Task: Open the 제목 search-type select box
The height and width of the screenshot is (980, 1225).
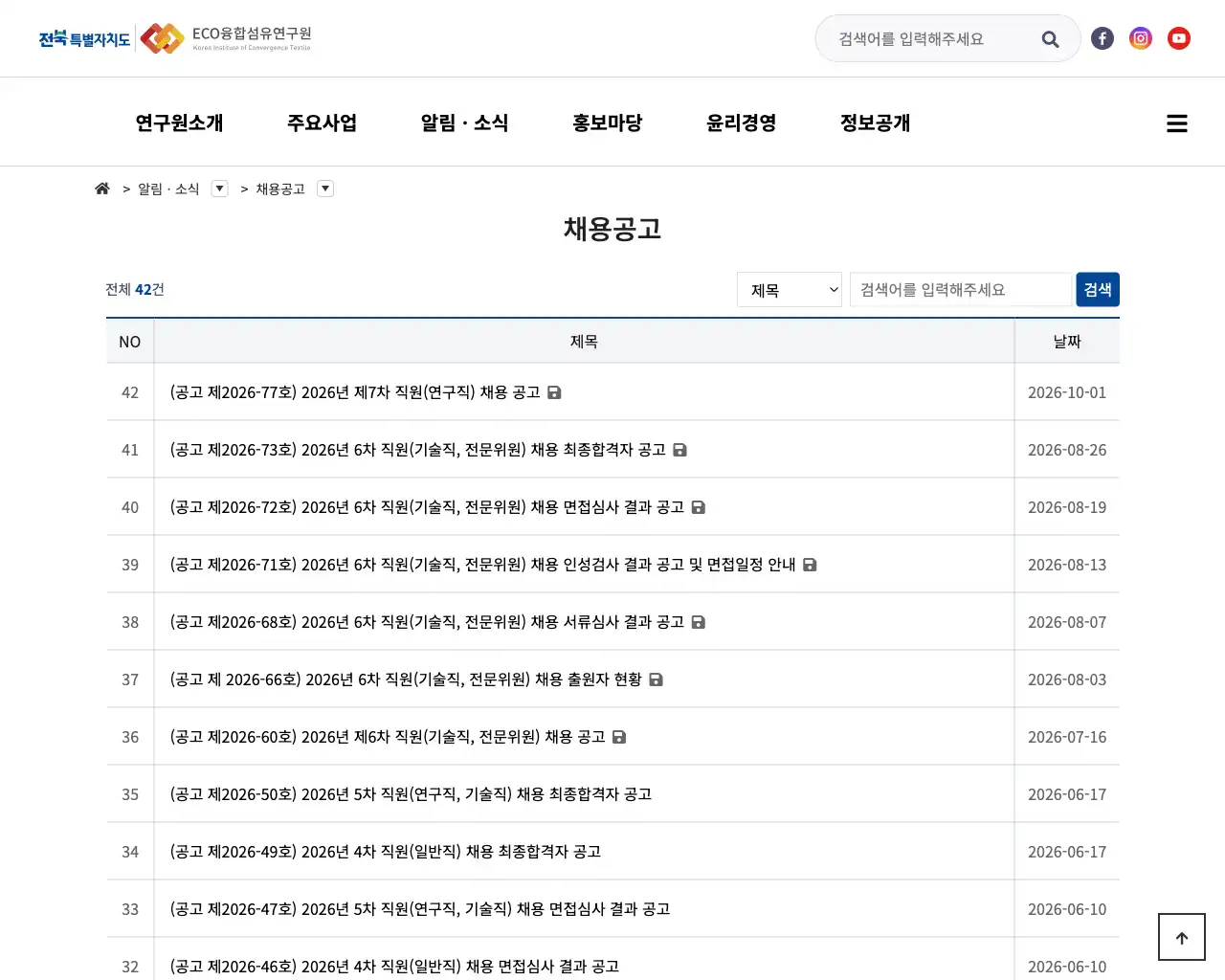Action: coord(790,290)
